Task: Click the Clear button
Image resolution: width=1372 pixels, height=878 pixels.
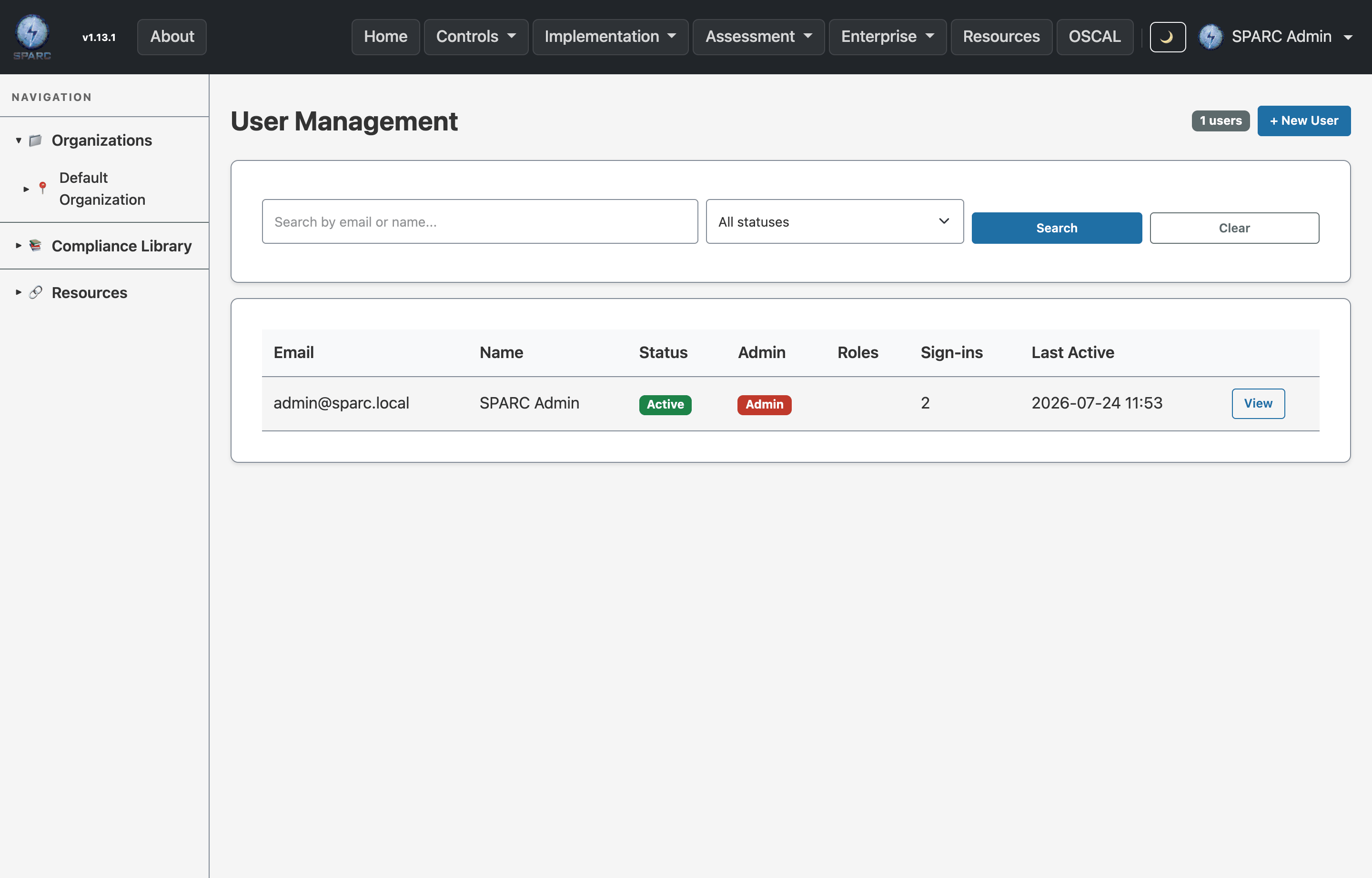Action: pos(1234,228)
